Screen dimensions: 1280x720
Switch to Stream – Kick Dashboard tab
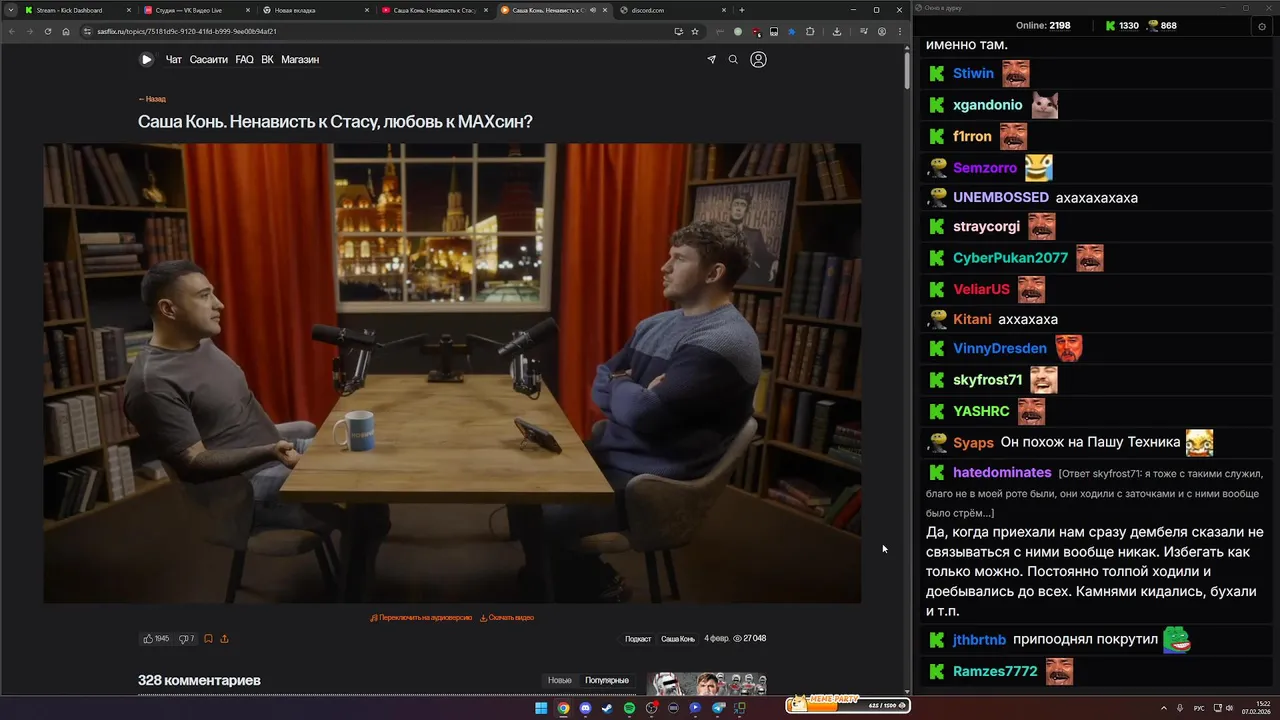pyautogui.click(x=79, y=10)
